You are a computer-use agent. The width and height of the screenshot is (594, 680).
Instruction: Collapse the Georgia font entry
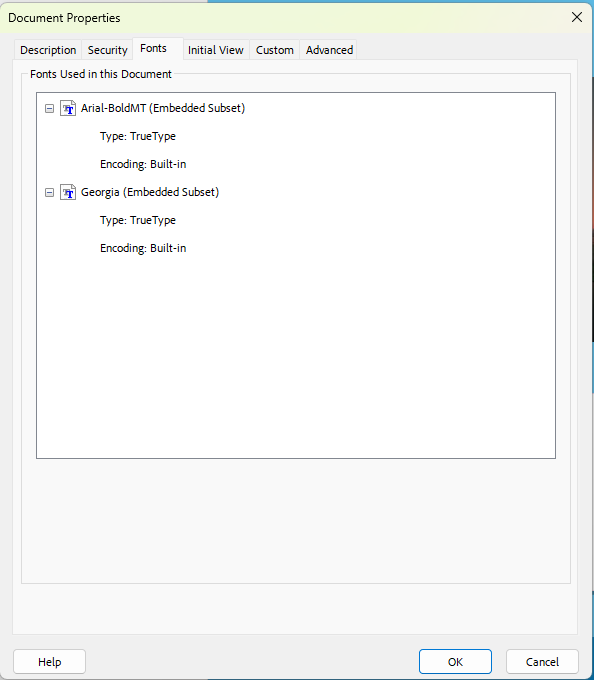49,192
